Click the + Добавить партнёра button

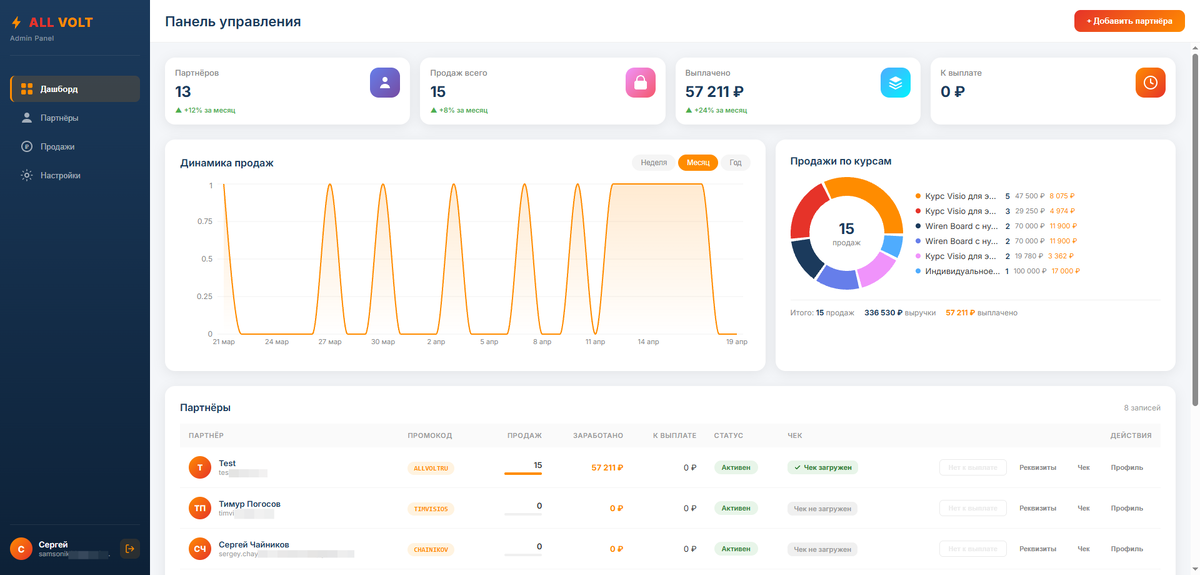pos(1129,21)
